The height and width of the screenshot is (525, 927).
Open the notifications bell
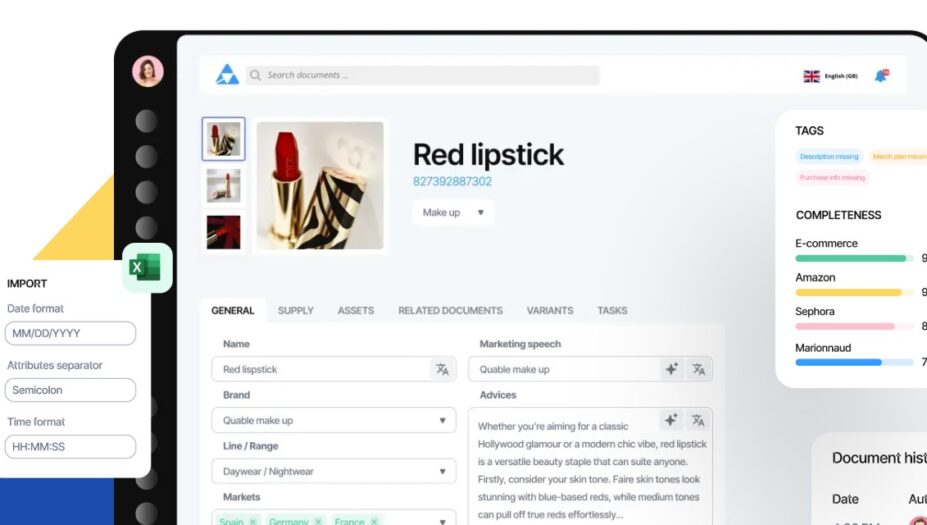tap(881, 76)
